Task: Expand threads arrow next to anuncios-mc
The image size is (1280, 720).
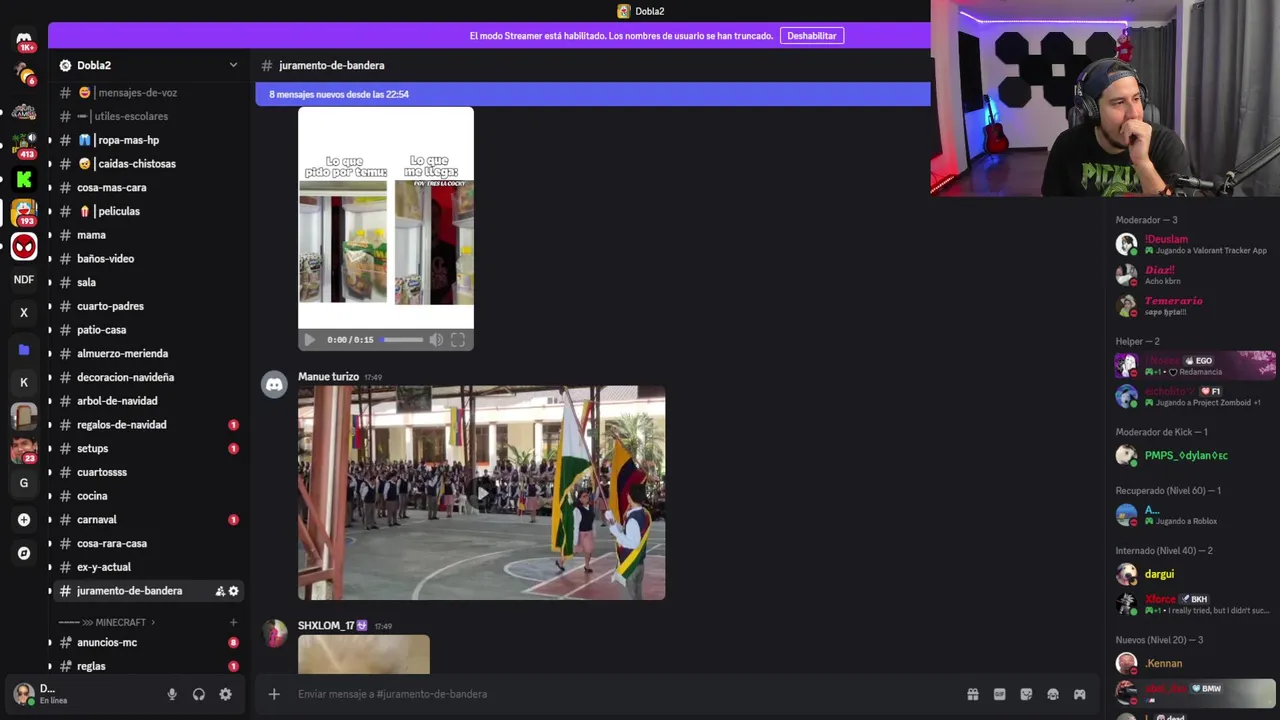Action: [x=50, y=643]
